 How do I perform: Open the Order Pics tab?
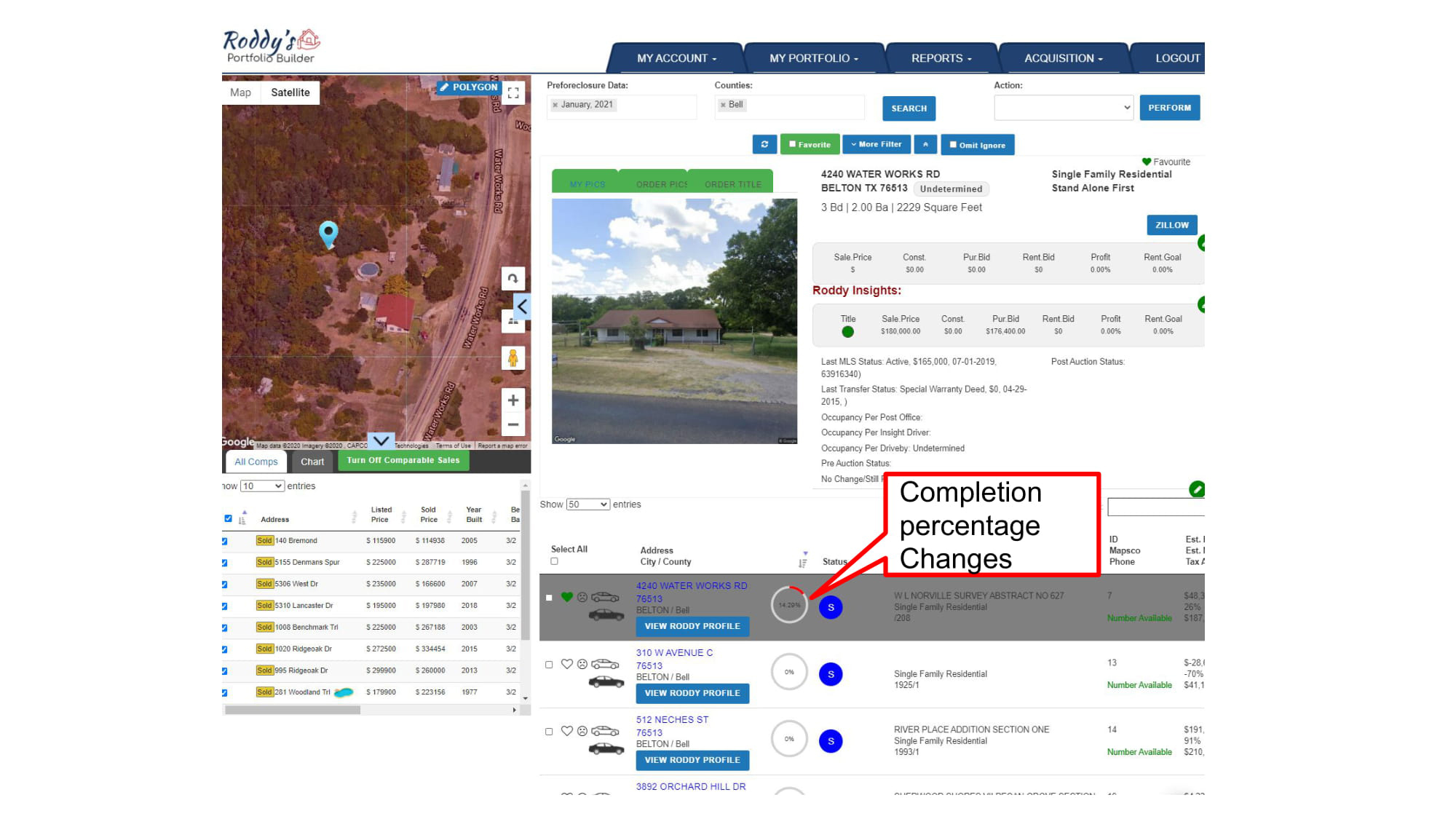pyautogui.click(x=661, y=184)
